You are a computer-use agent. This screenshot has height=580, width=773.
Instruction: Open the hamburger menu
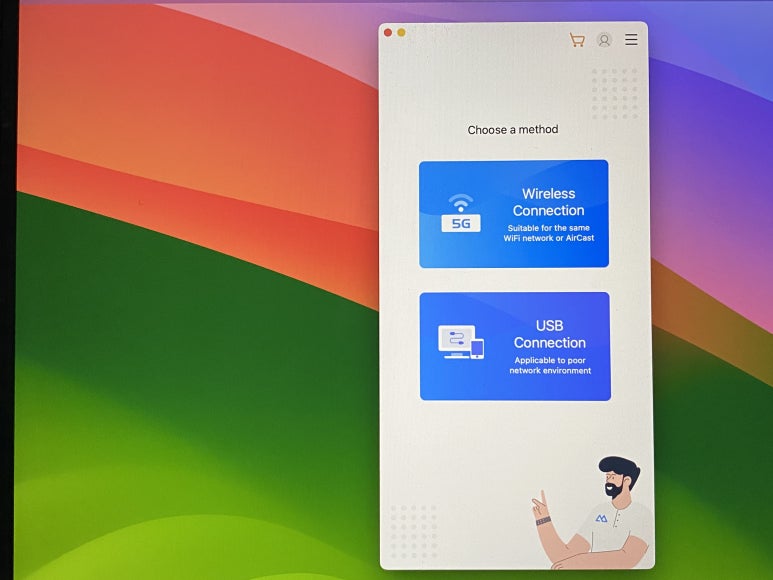pyautogui.click(x=632, y=39)
